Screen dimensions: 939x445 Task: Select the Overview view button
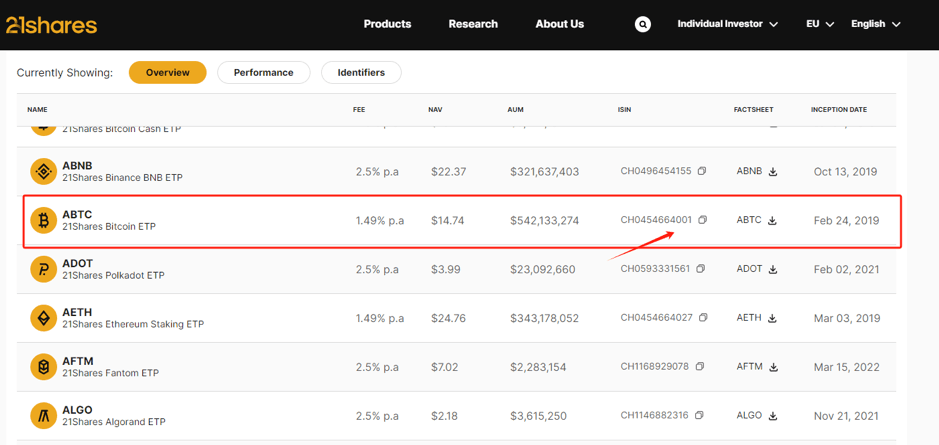pyautogui.click(x=167, y=72)
